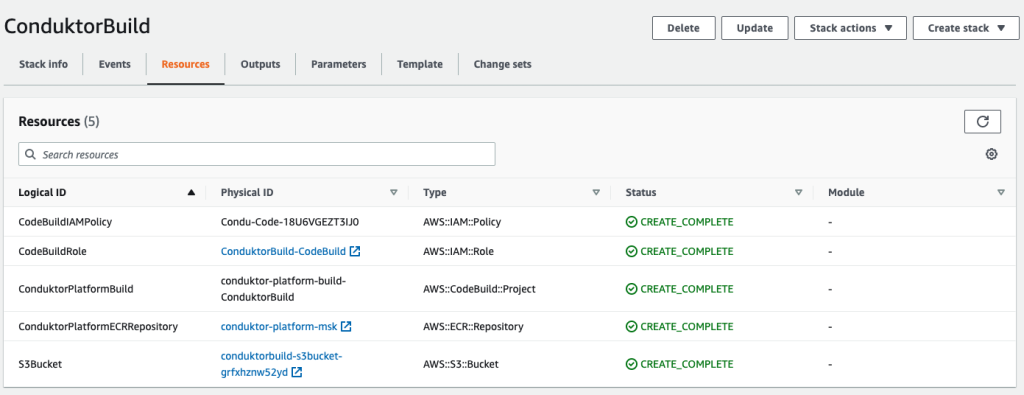Click AWS::ECR::Repository type cell
Viewport: 1024px width, 395px height.
point(473,326)
